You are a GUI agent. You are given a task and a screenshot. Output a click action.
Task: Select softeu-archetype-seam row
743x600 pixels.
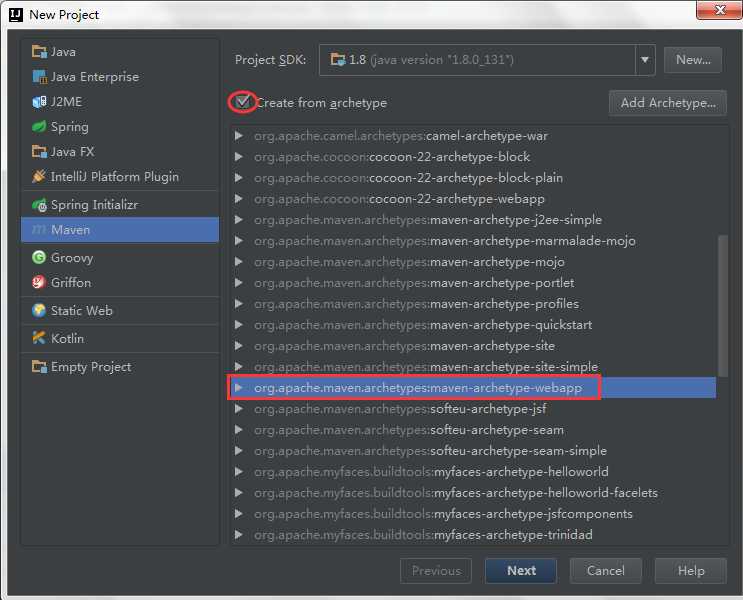pyautogui.click(x=474, y=430)
